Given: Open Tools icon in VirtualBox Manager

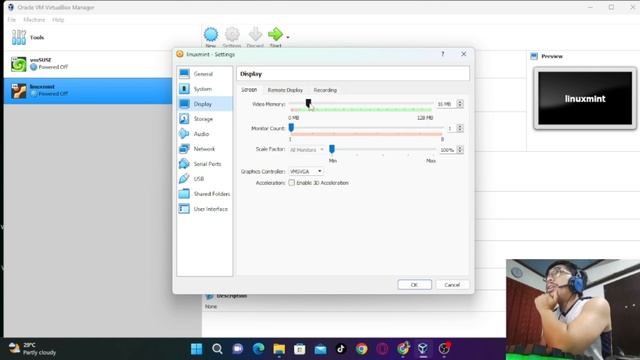Looking at the screenshot, I should point(19,37).
